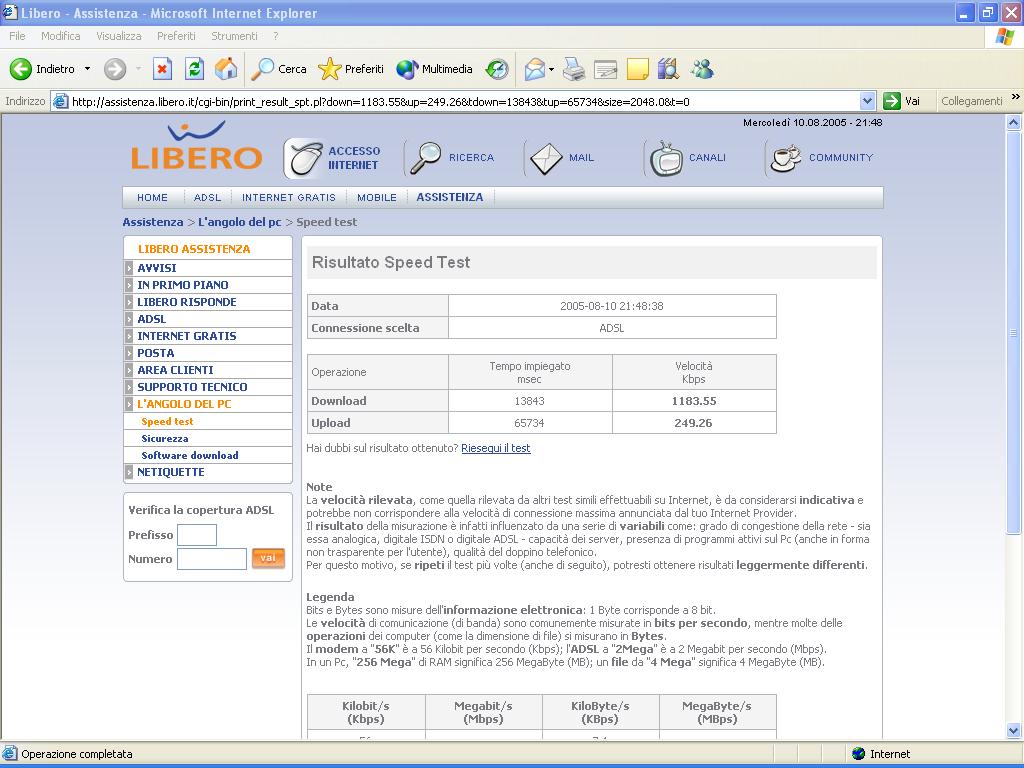
Task: Print page with printer icon
Action: point(574,69)
